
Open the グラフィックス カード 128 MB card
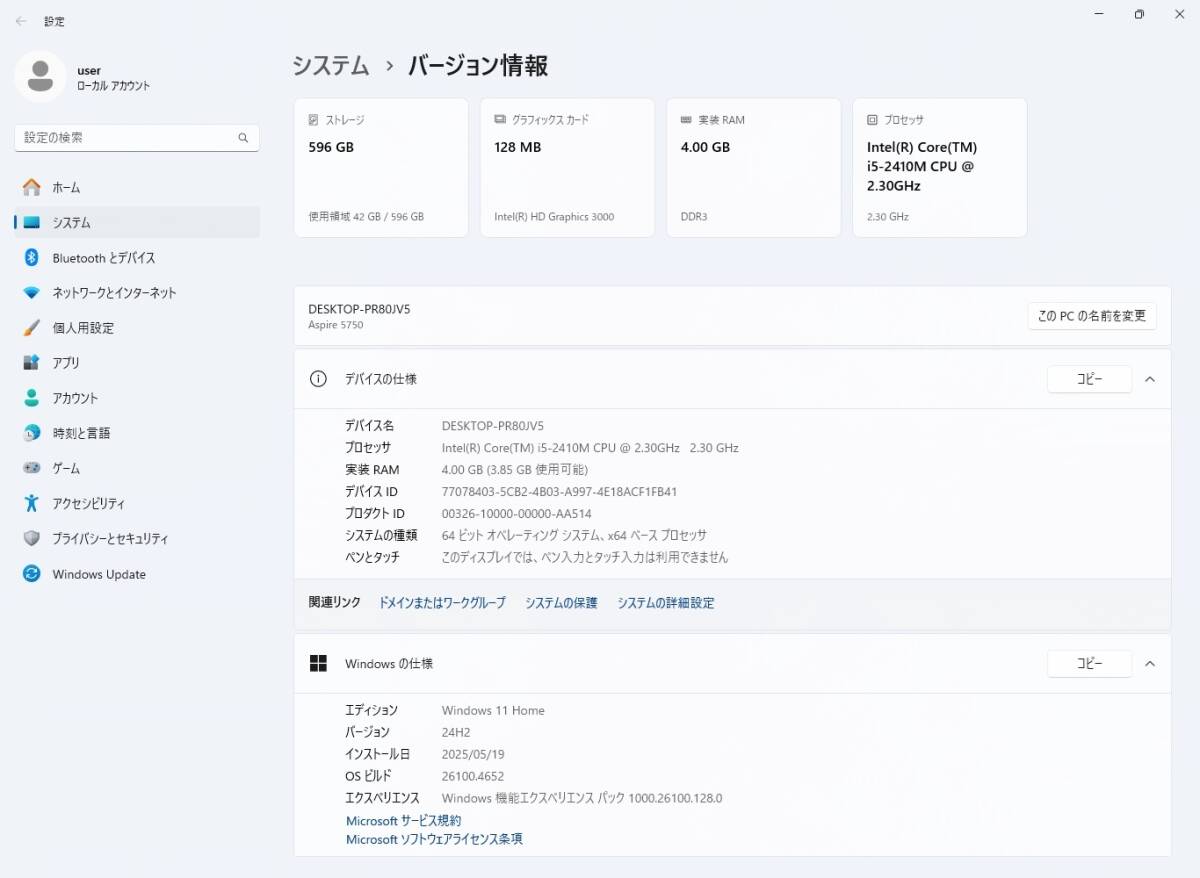(567, 168)
